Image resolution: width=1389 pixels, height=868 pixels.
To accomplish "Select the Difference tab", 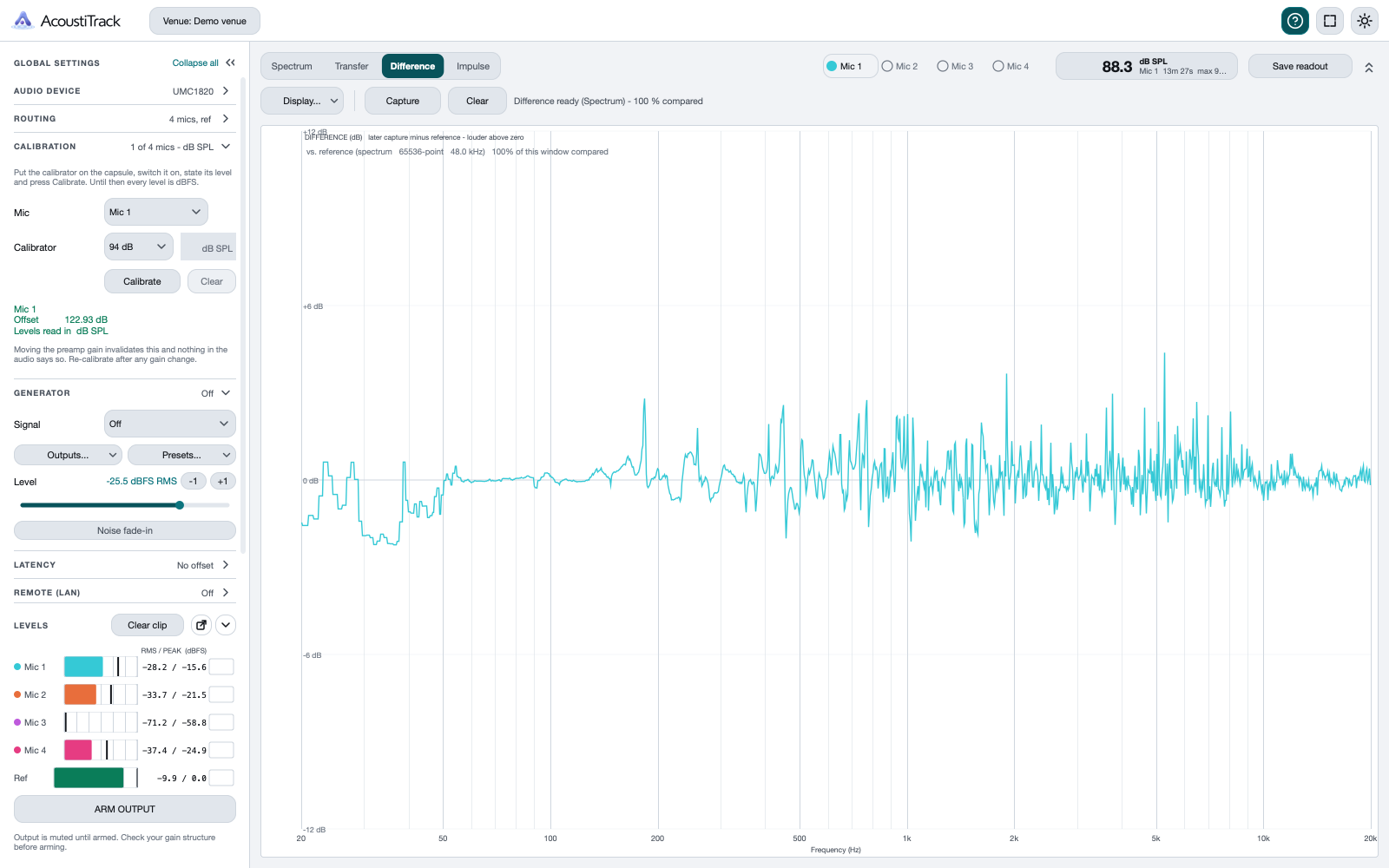I will pyautogui.click(x=412, y=66).
